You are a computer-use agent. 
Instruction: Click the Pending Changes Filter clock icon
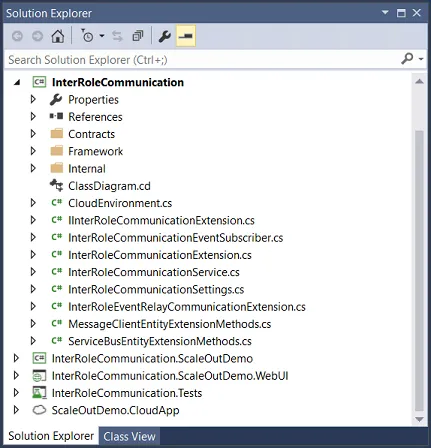pyautogui.click(x=87, y=36)
